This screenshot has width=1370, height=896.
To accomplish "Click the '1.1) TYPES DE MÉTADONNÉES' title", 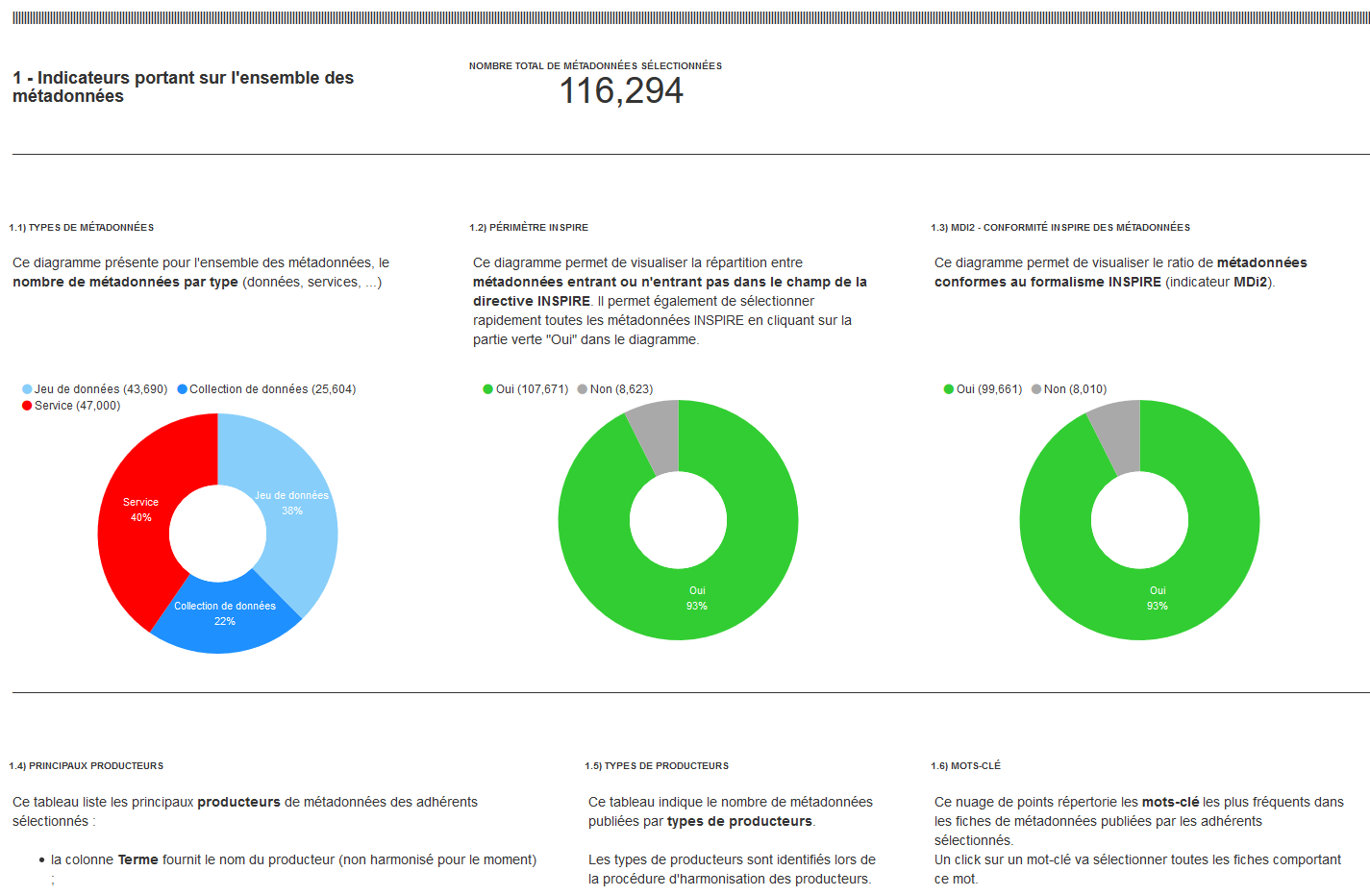I will click(82, 228).
